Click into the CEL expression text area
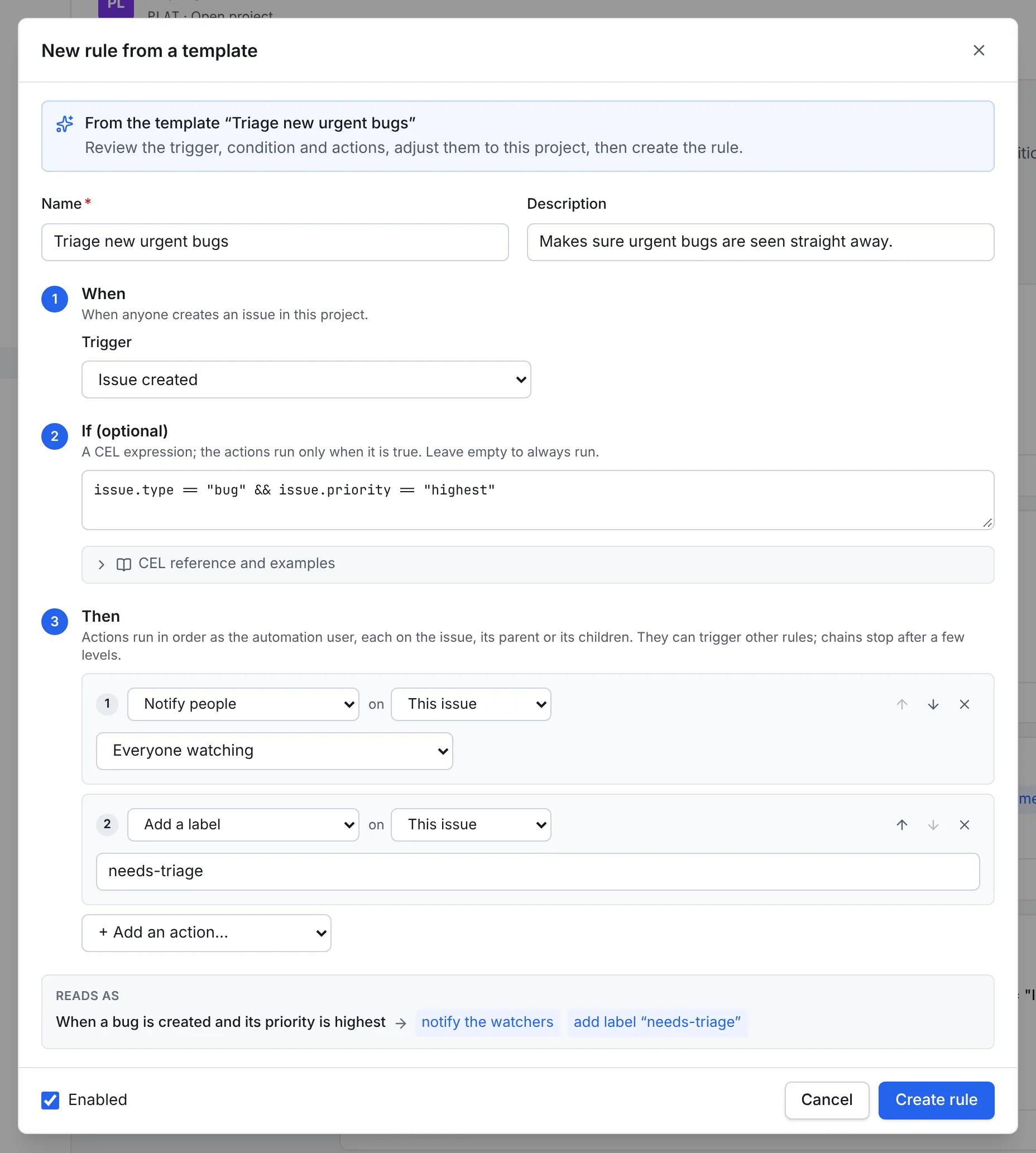The width and height of the screenshot is (1036, 1153). [538, 500]
